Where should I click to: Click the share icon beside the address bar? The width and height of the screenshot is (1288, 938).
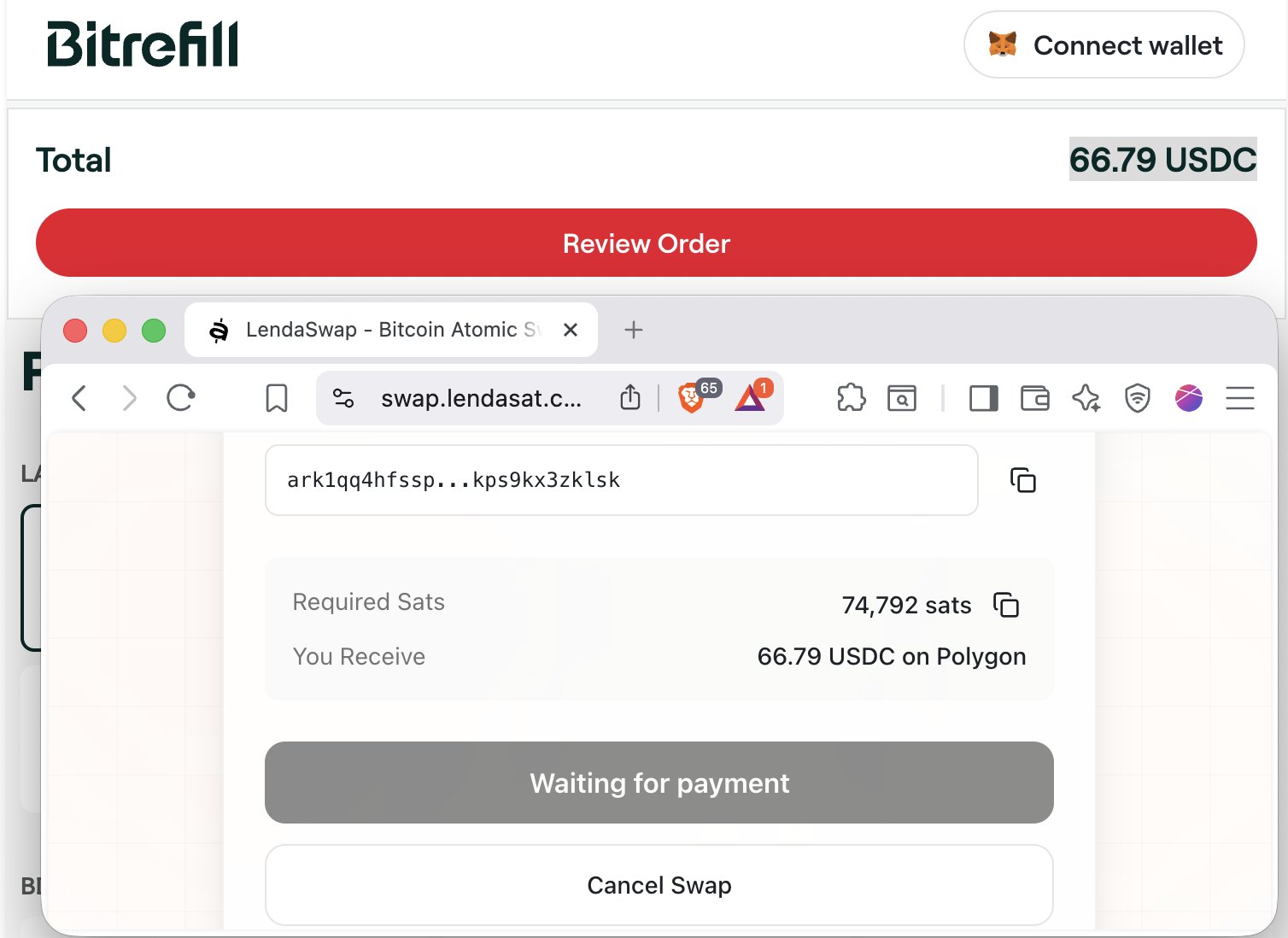click(630, 398)
